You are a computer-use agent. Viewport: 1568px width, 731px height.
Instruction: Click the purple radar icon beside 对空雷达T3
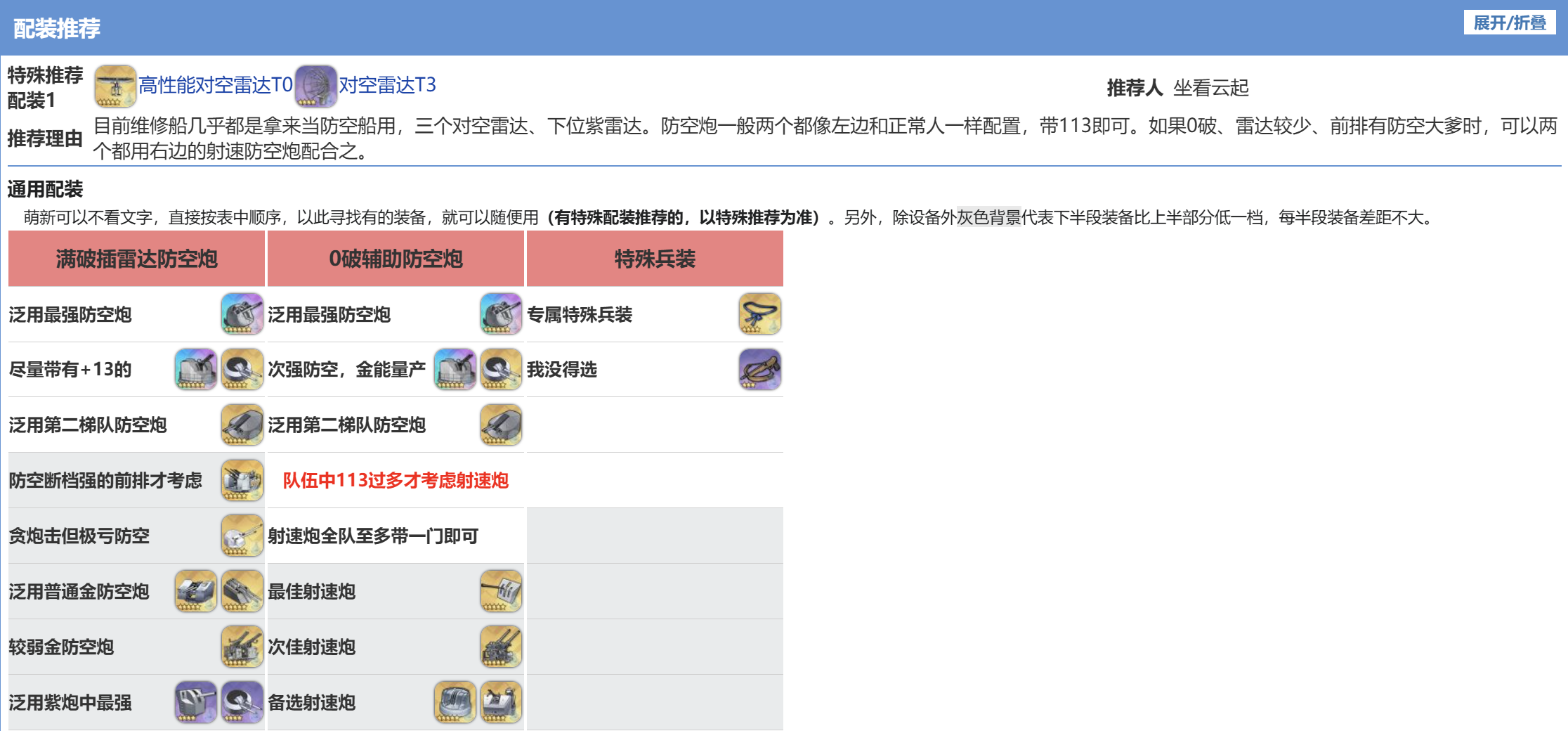[316, 86]
